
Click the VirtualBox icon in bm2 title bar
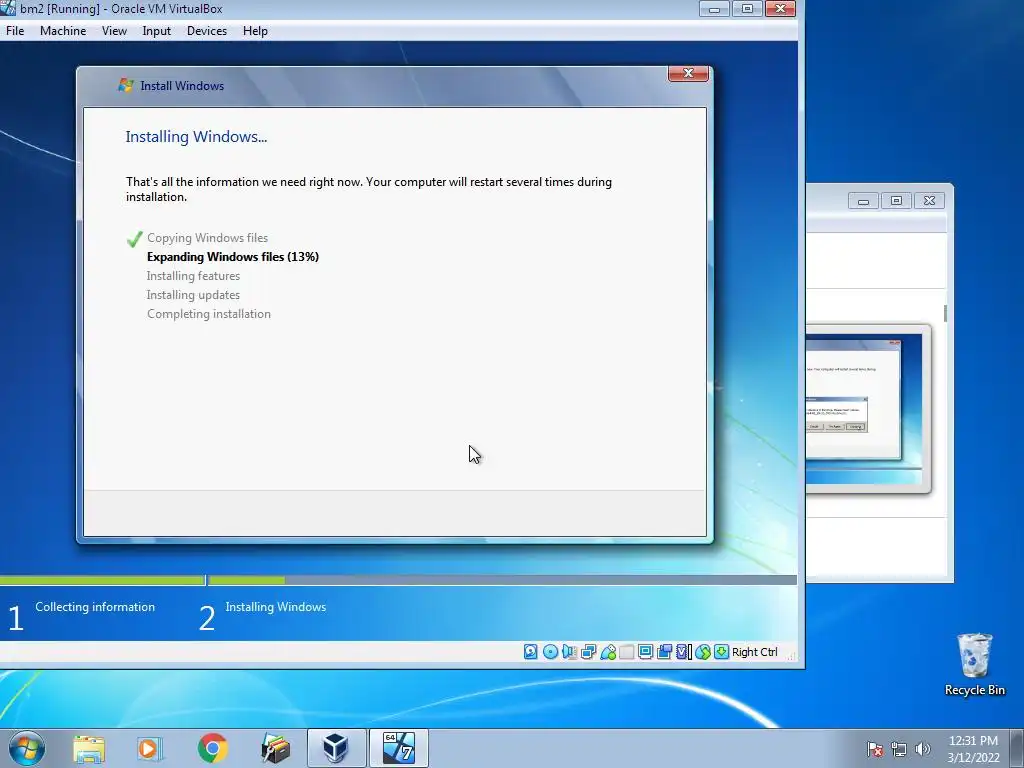8,8
